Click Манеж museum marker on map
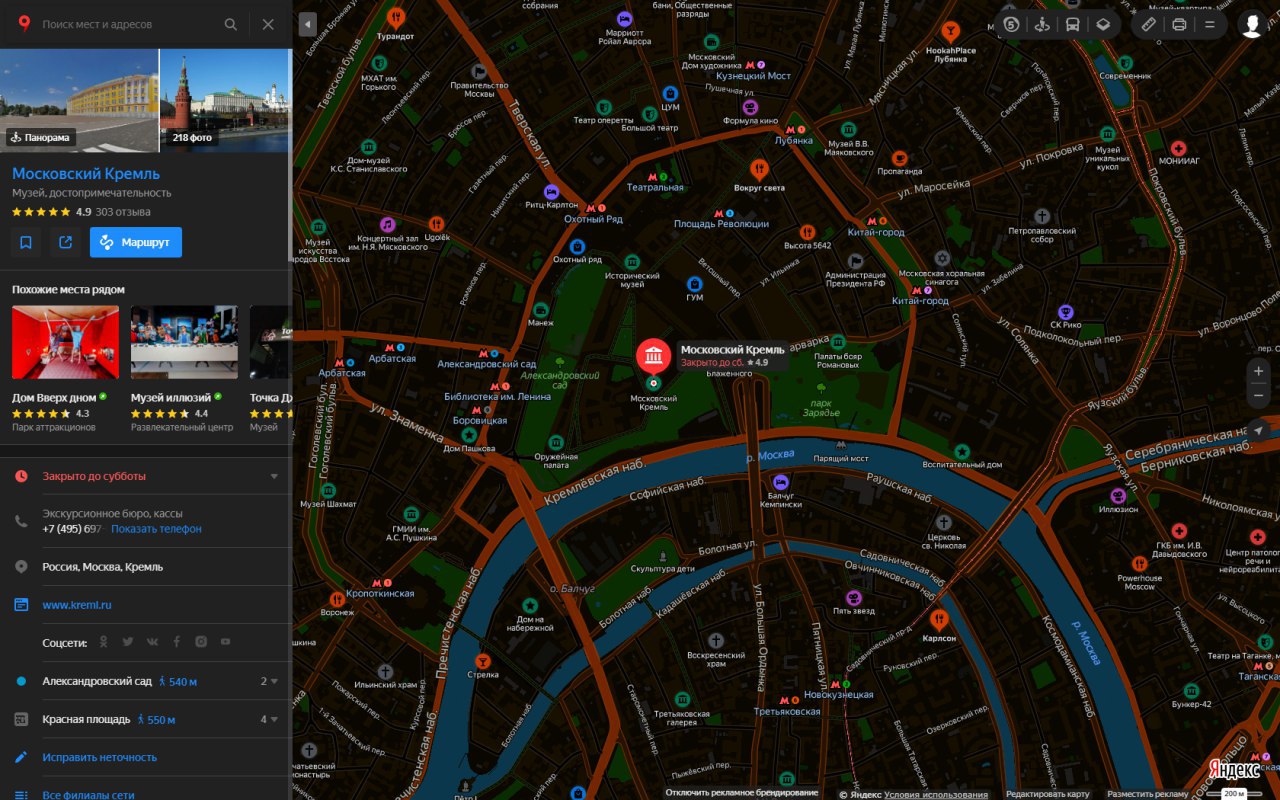Screen dimensions: 1280x800 tap(541, 309)
